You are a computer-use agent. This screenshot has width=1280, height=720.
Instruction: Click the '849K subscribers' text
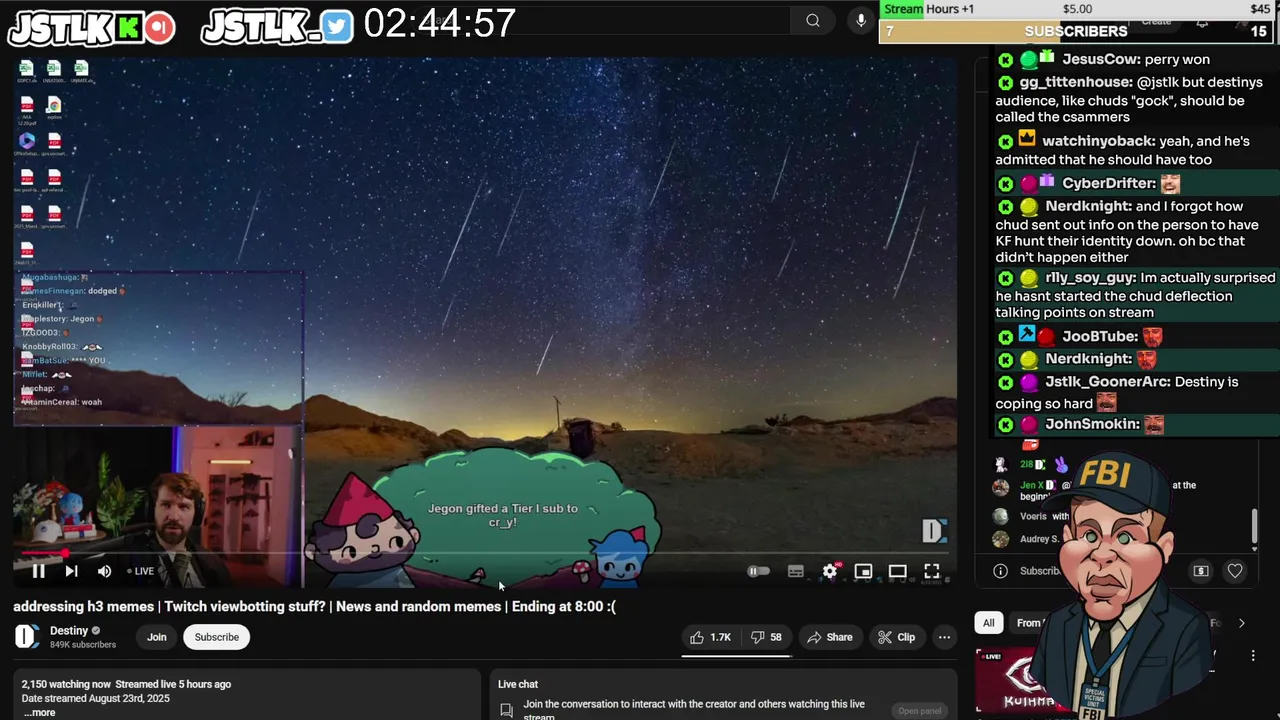(x=83, y=645)
